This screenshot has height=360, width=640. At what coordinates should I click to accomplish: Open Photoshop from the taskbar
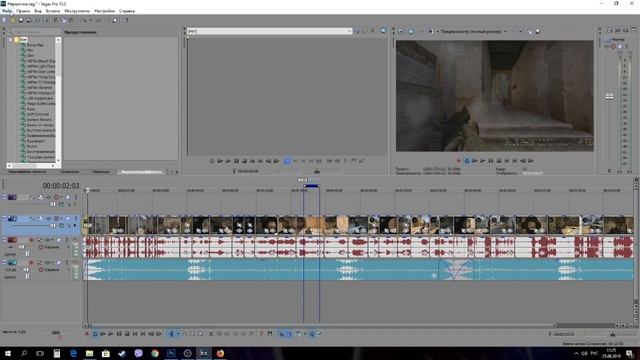click(171, 353)
